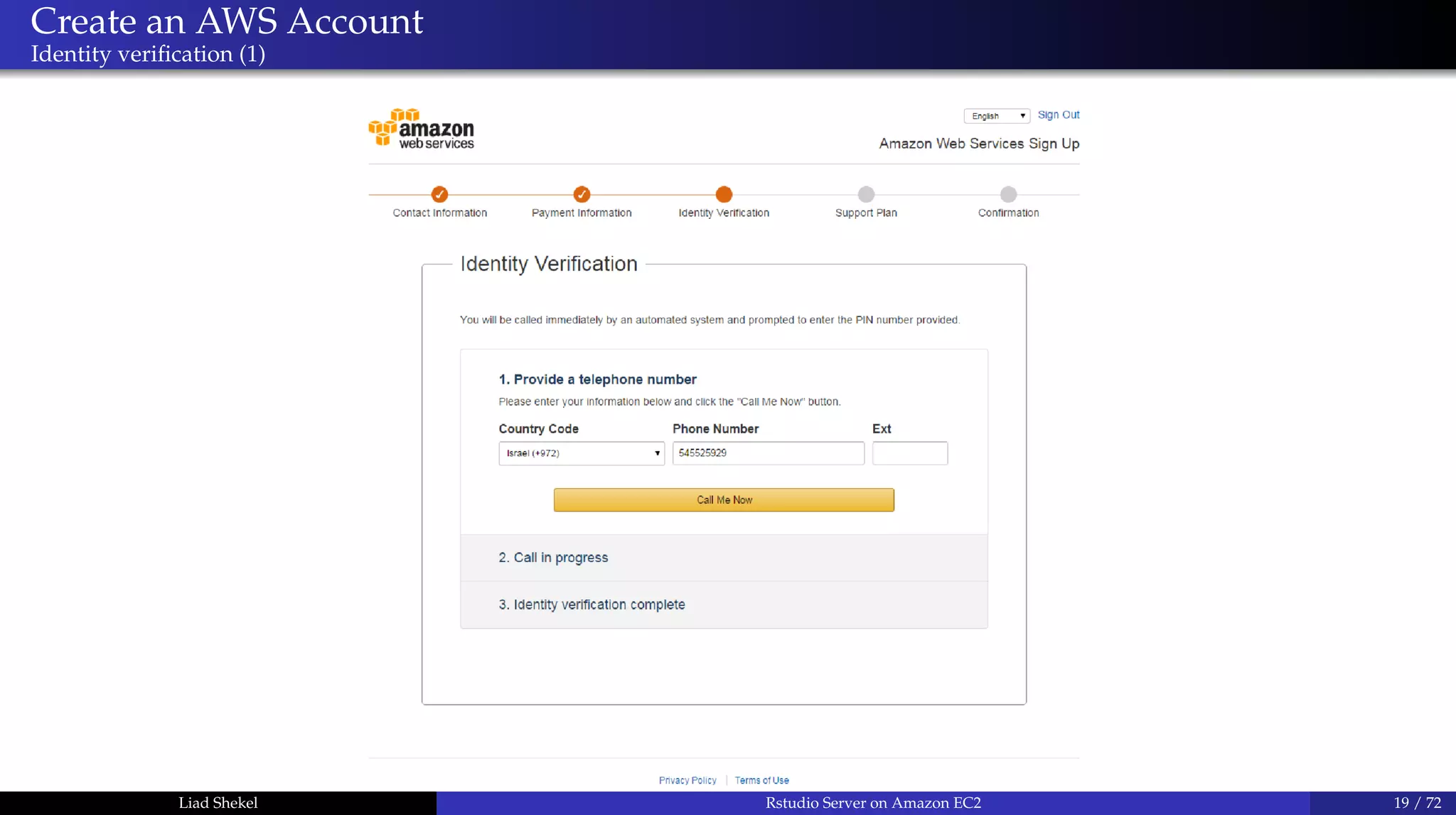Click the 'Country Code' label

[x=538, y=428]
